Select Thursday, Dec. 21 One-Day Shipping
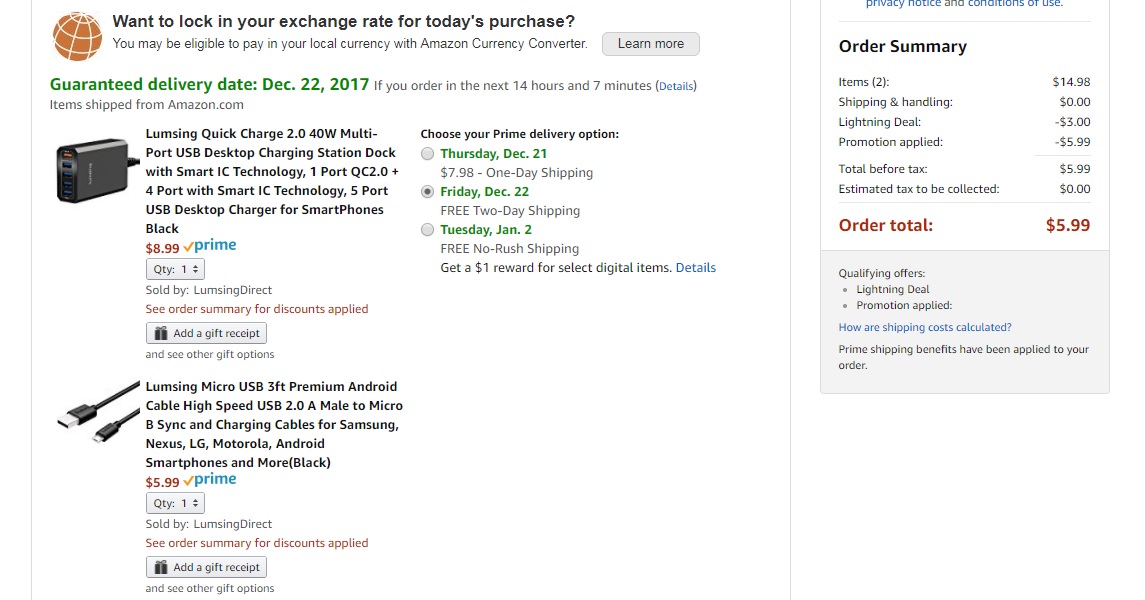The width and height of the screenshot is (1145, 600). point(428,154)
